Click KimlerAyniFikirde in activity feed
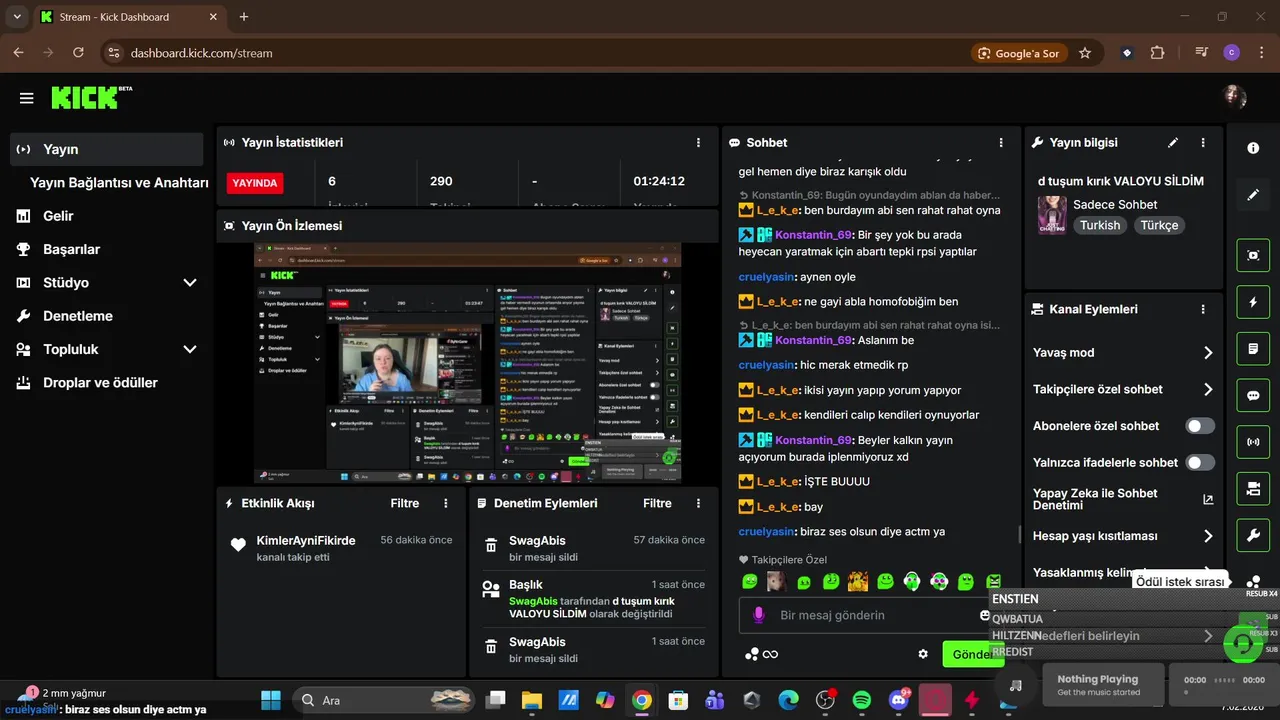Image resolution: width=1280 pixels, height=720 pixels. pos(306,540)
